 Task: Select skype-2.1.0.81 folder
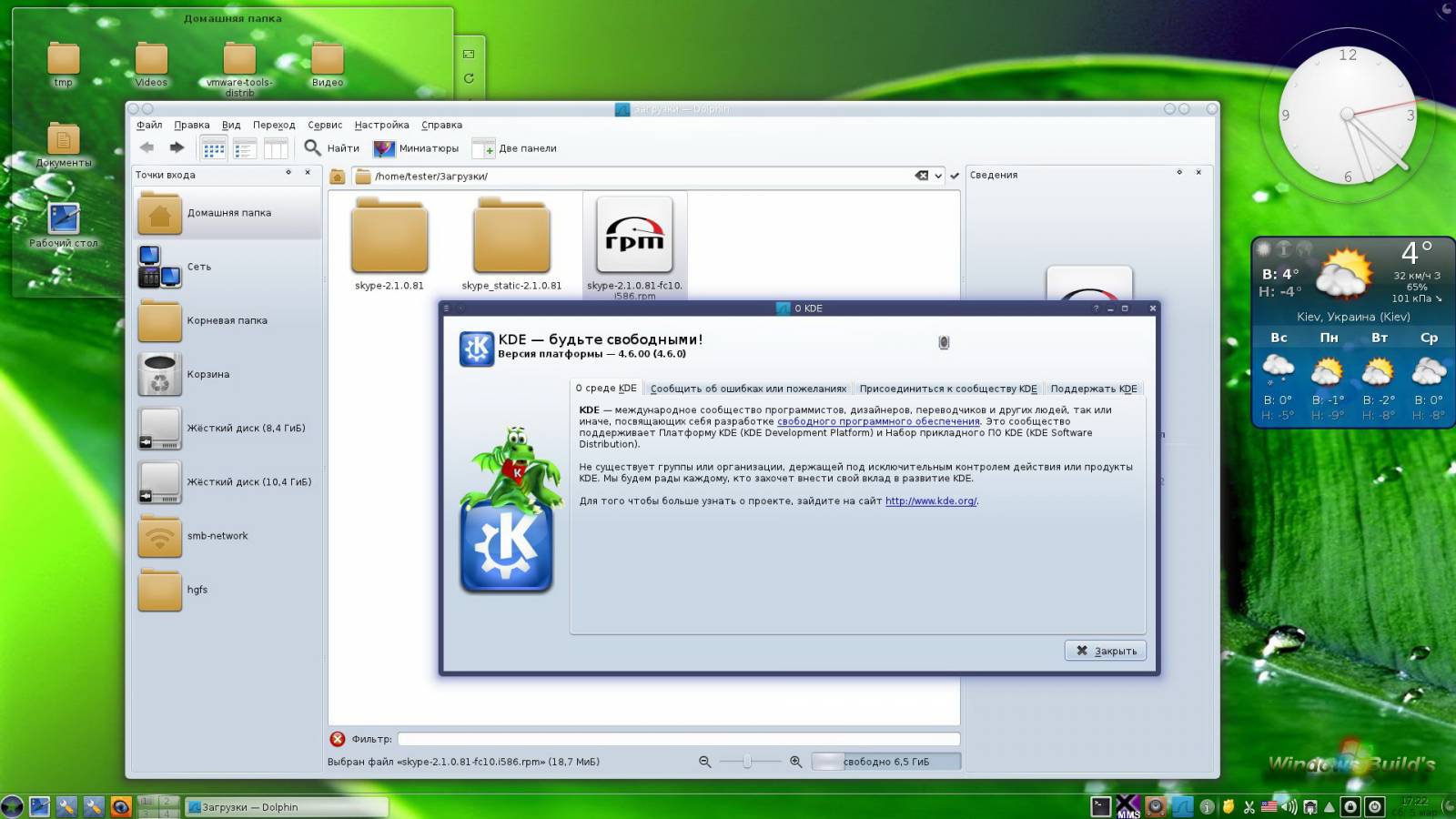[x=389, y=244]
